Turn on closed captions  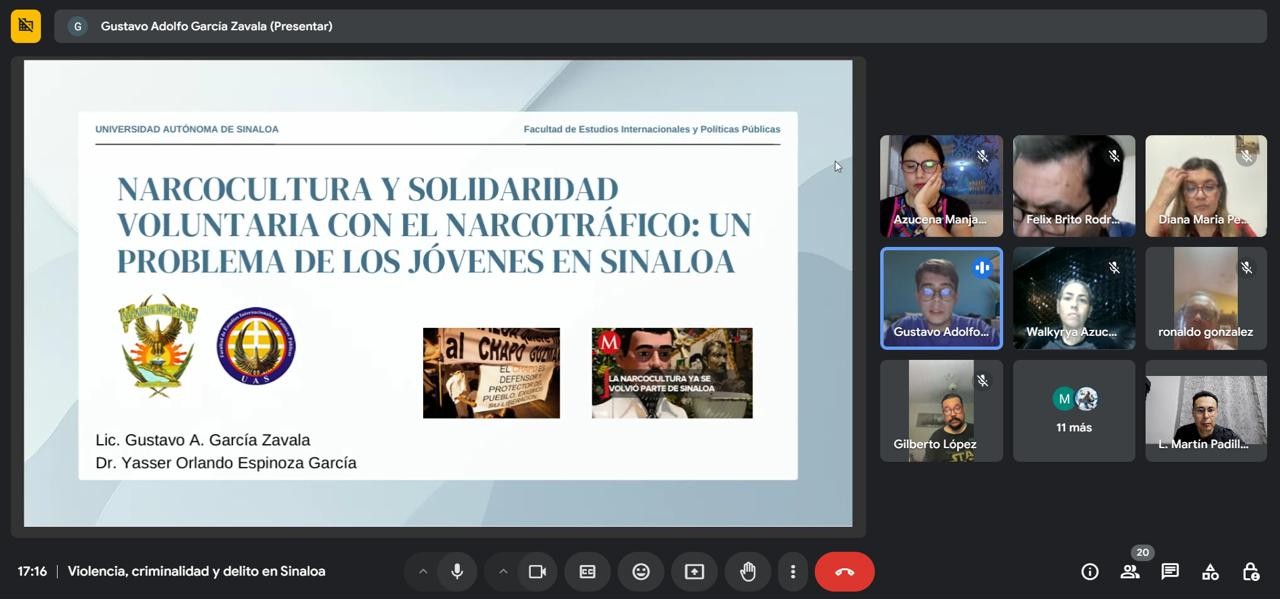pos(588,572)
